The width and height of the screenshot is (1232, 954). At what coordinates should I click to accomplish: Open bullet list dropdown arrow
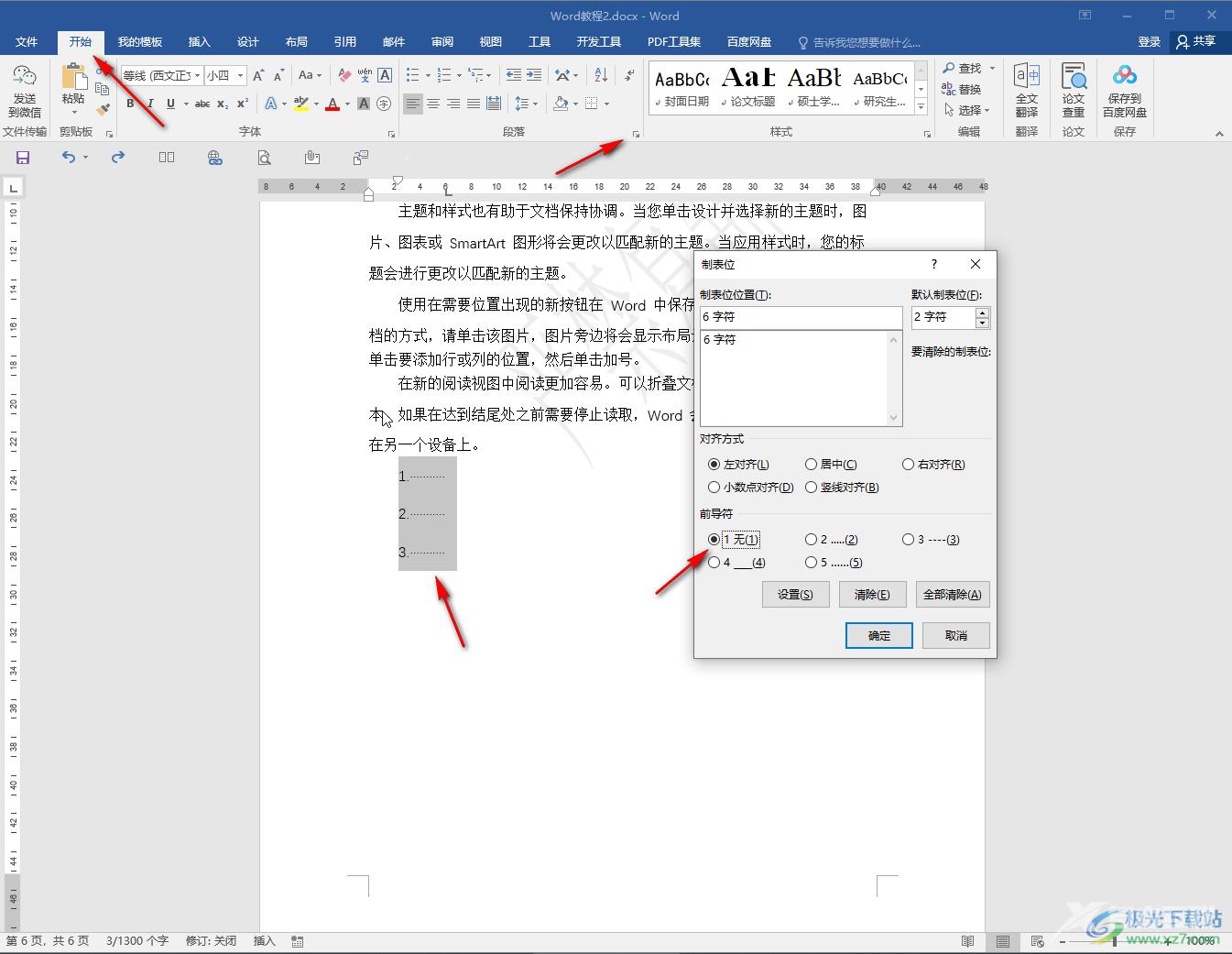click(x=428, y=75)
